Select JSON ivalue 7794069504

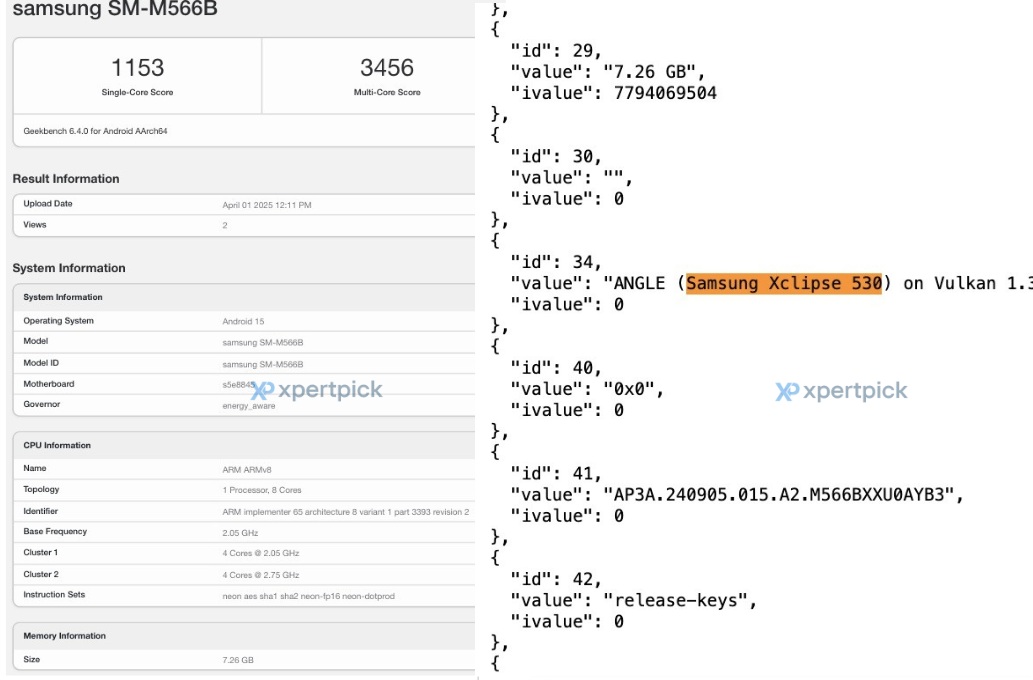point(665,93)
